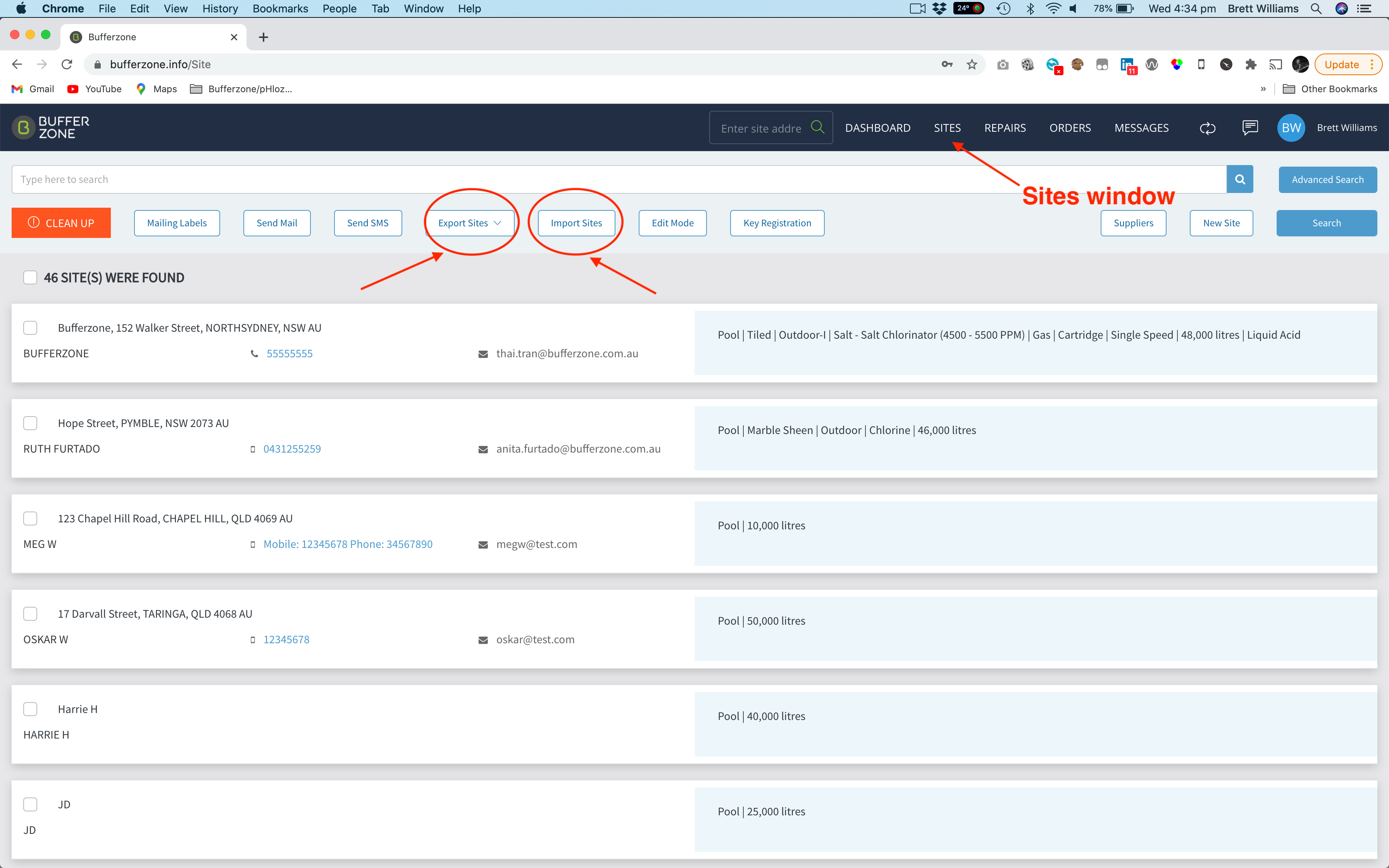1389x868 pixels.
Task: Show hidden bookmarks via double chevron
Action: coord(1263,89)
